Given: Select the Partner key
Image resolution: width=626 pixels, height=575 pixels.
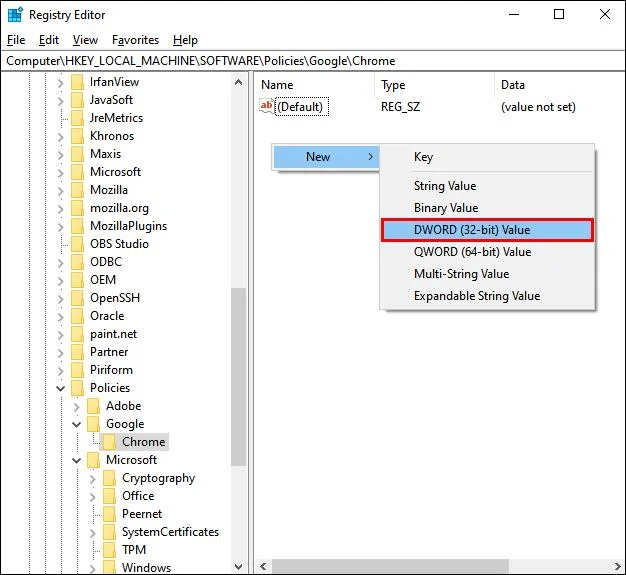Looking at the screenshot, I should [109, 352].
